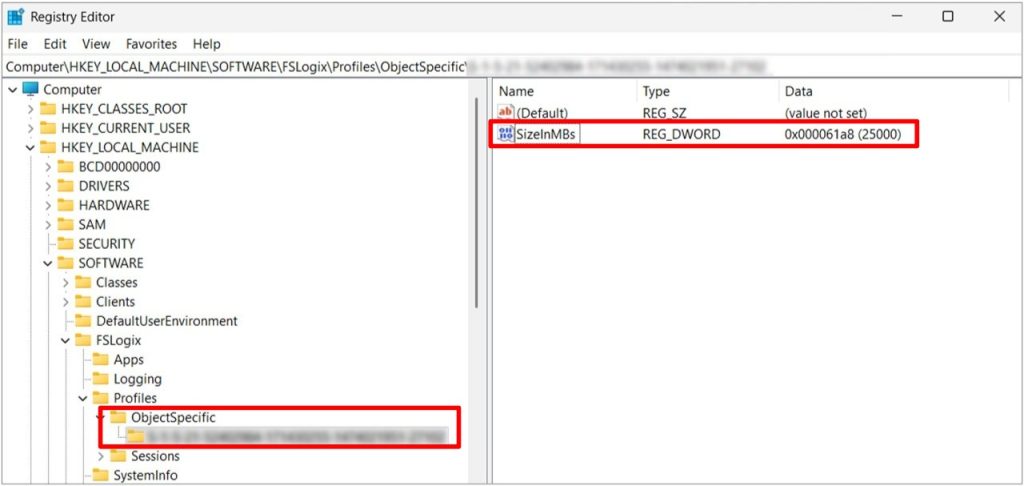The width and height of the screenshot is (1024, 486).
Task: Click the HKEY_LOCAL_MACHINE folder icon
Action: pos(48,147)
